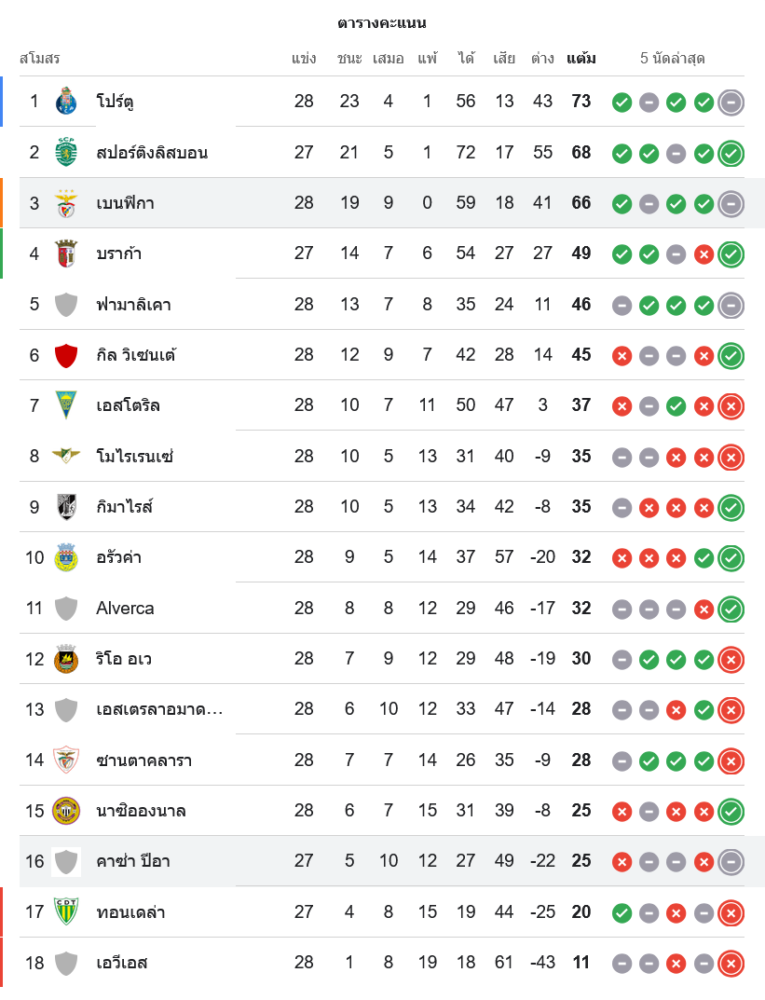Click the แต้ม points column header

pyautogui.click(x=581, y=58)
